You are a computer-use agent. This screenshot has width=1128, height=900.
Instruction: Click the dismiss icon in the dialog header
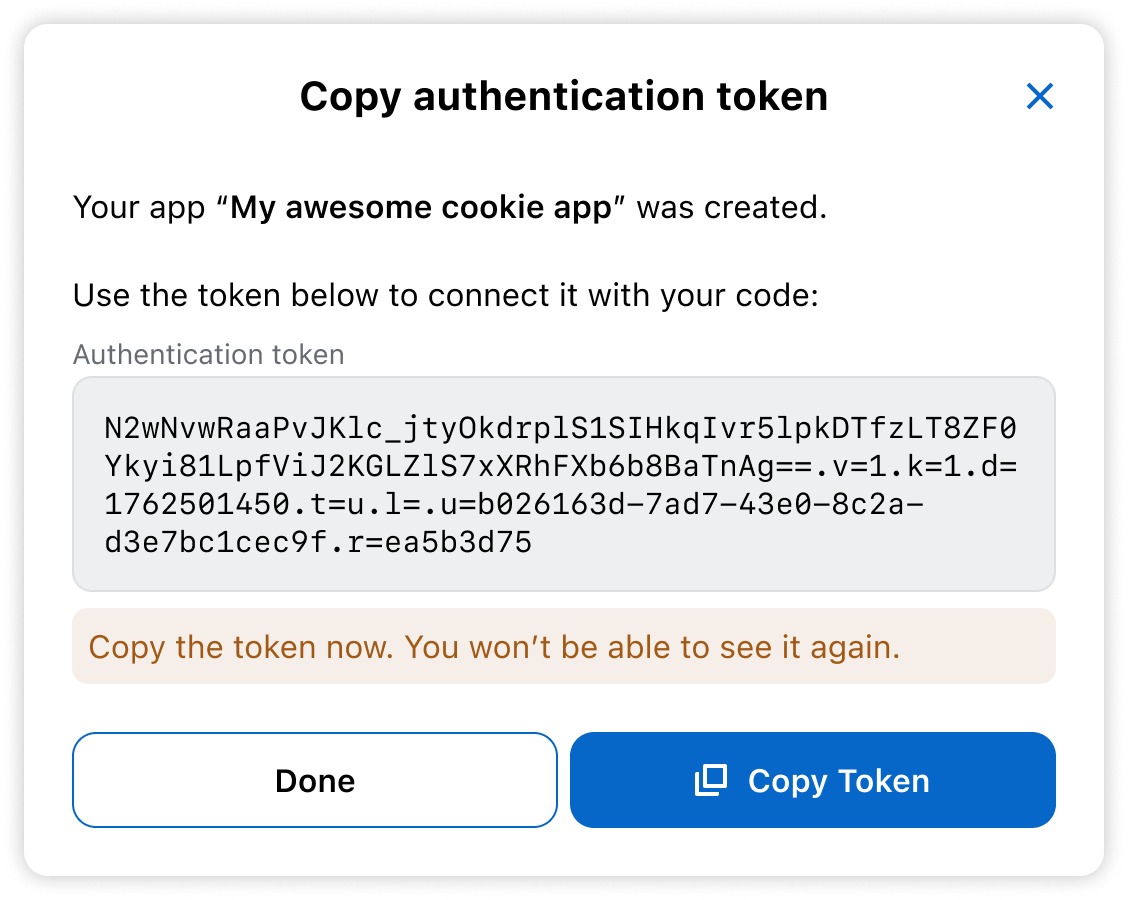(1040, 97)
